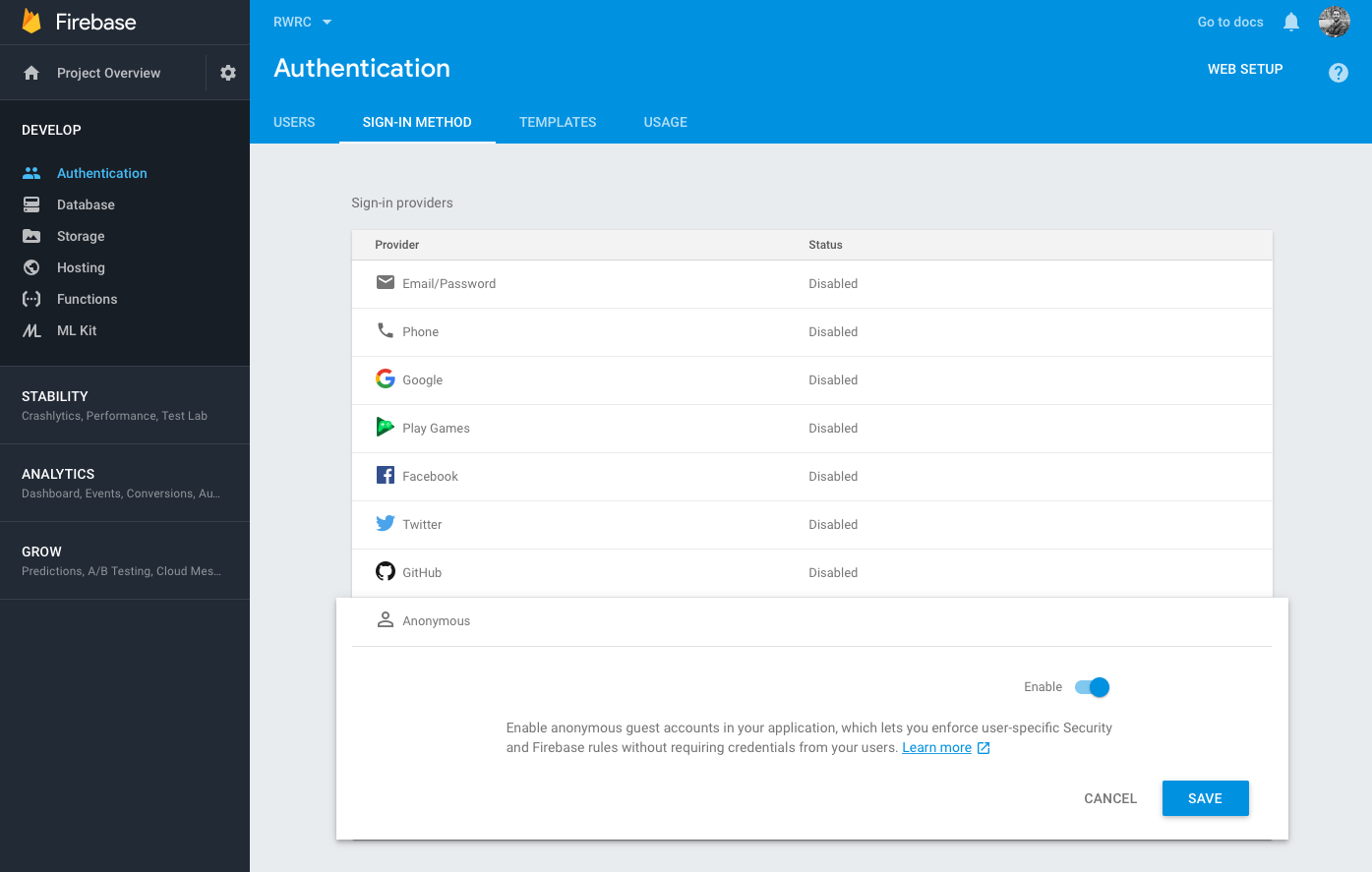The height and width of the screenshot is (872, 1372).
Task: Click the Phone provider icon
Action: pyautogui.click(x=386, y=330)
